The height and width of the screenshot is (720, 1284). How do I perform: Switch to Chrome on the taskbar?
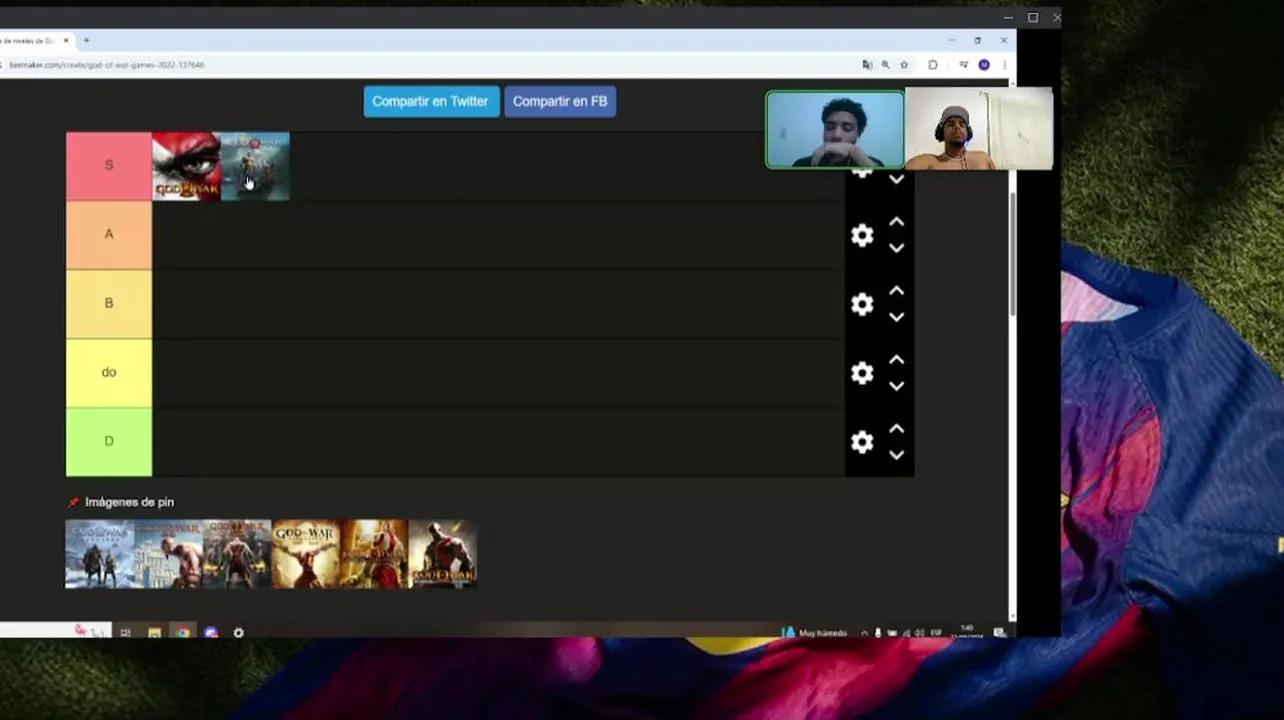(183, 632)
